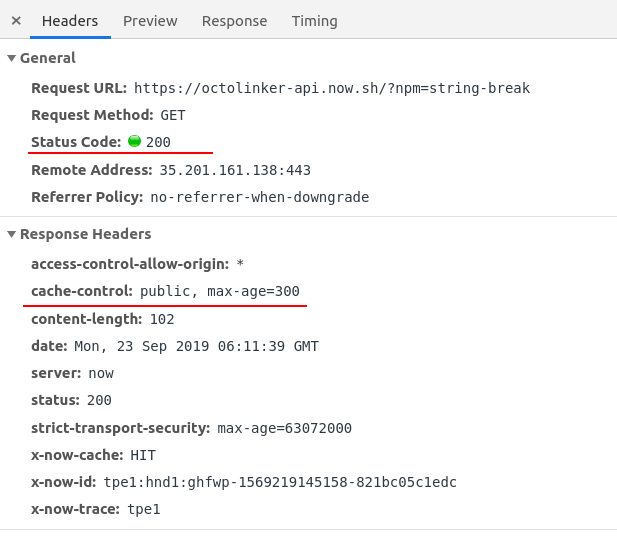Click the content-length value 102
Screen dimensions: 617x538
coord(162,319)
